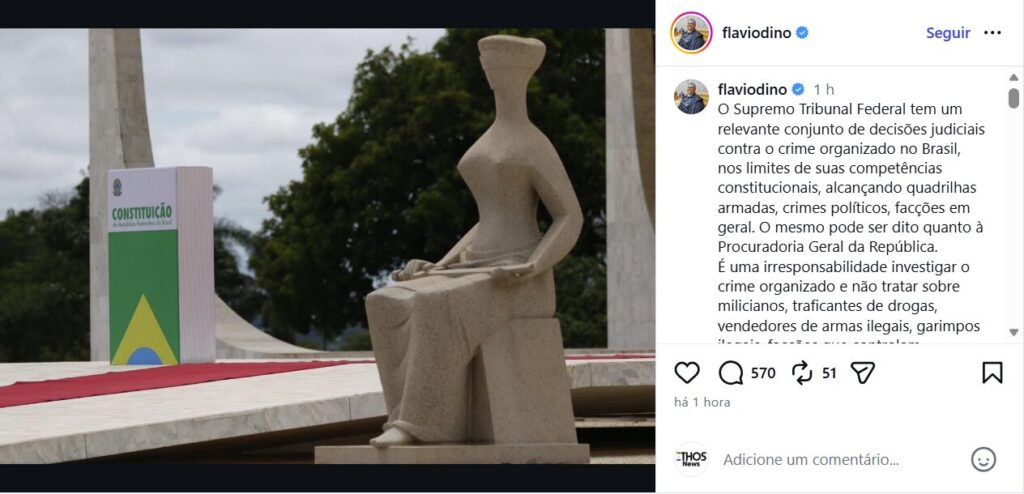
Task: Click the post photo of statue
Action: tap(327, 246)
